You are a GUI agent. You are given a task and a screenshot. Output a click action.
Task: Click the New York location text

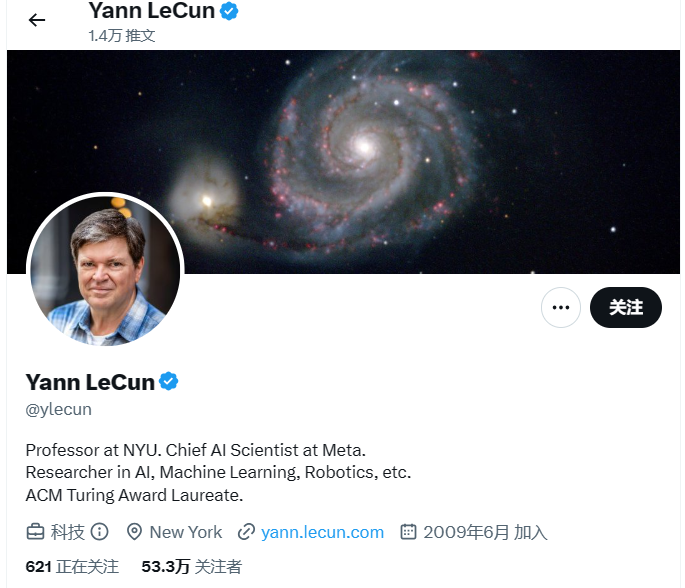tap(186, 532)
